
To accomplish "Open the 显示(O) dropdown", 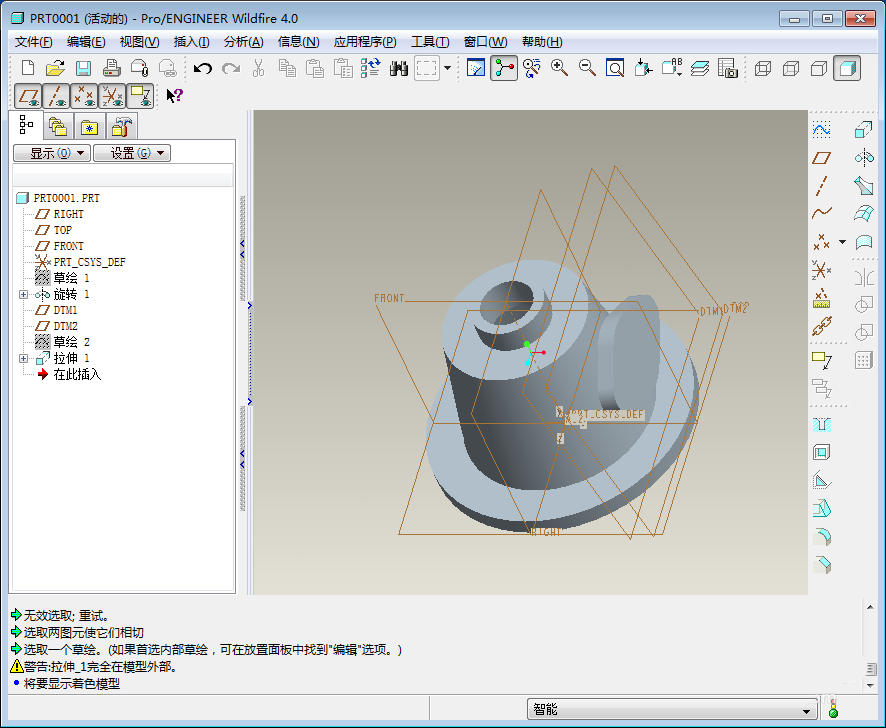I will pos(52,153).
